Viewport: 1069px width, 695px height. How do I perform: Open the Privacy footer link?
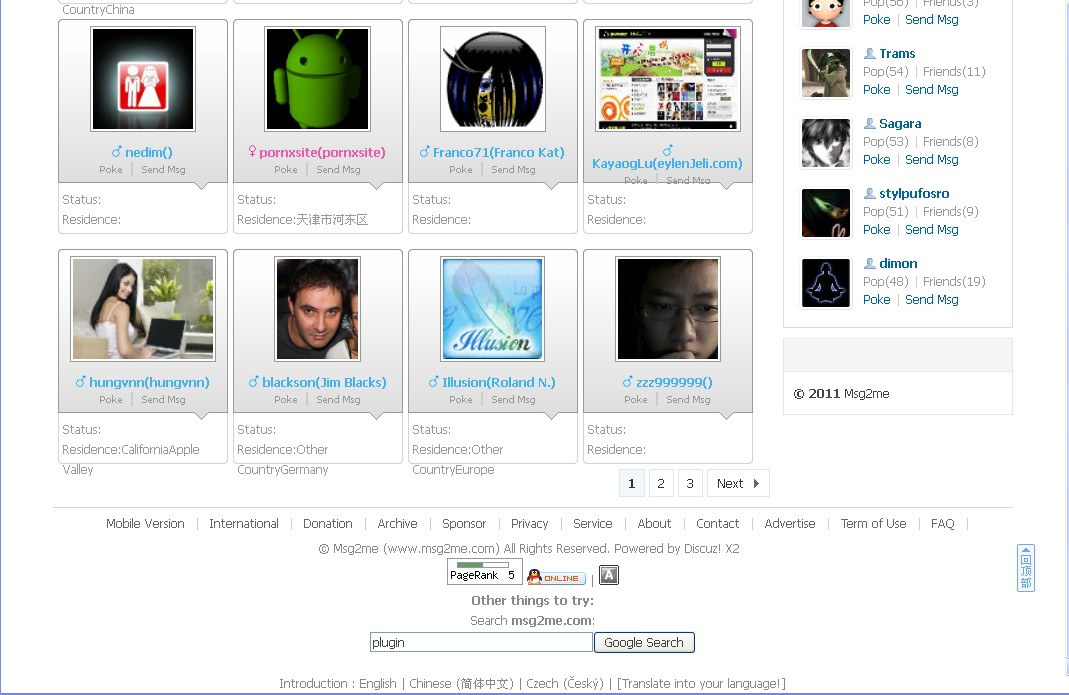pos(529,523)
